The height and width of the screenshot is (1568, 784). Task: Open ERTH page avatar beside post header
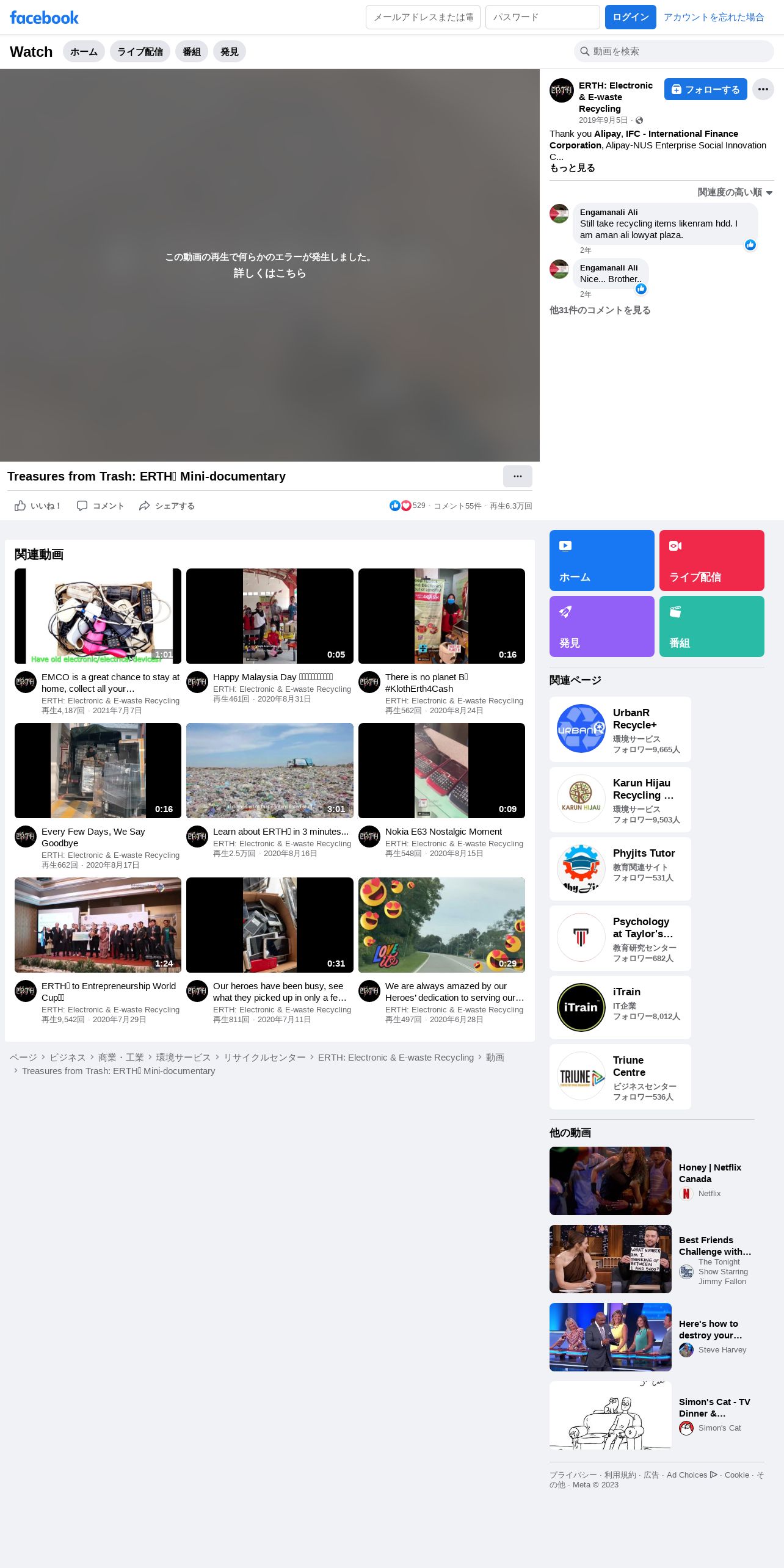[561, 90]
